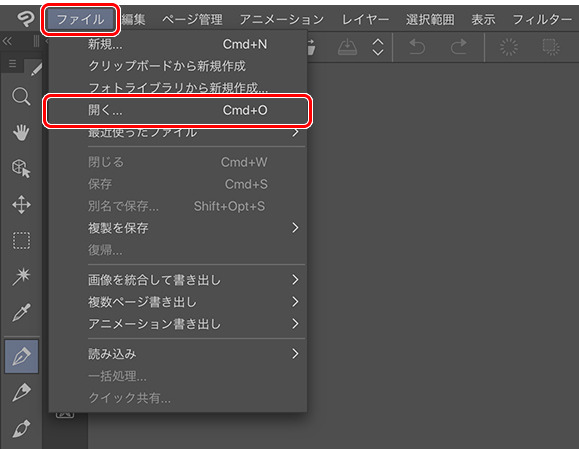Select the Pencil tool below Pen
The width and height of the screenshot is (579, 449).
coord(21,392)
